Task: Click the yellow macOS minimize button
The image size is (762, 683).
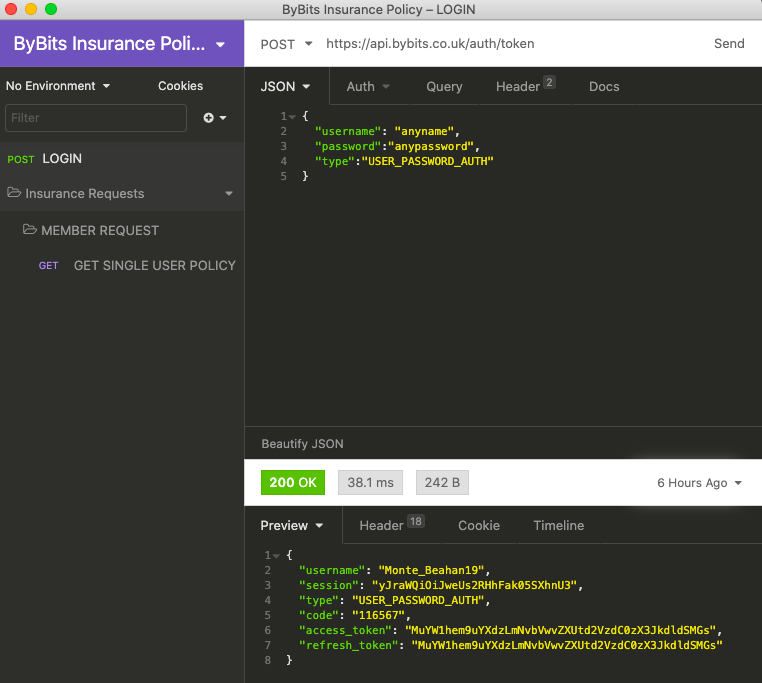Action: click(x=31, y=9)
